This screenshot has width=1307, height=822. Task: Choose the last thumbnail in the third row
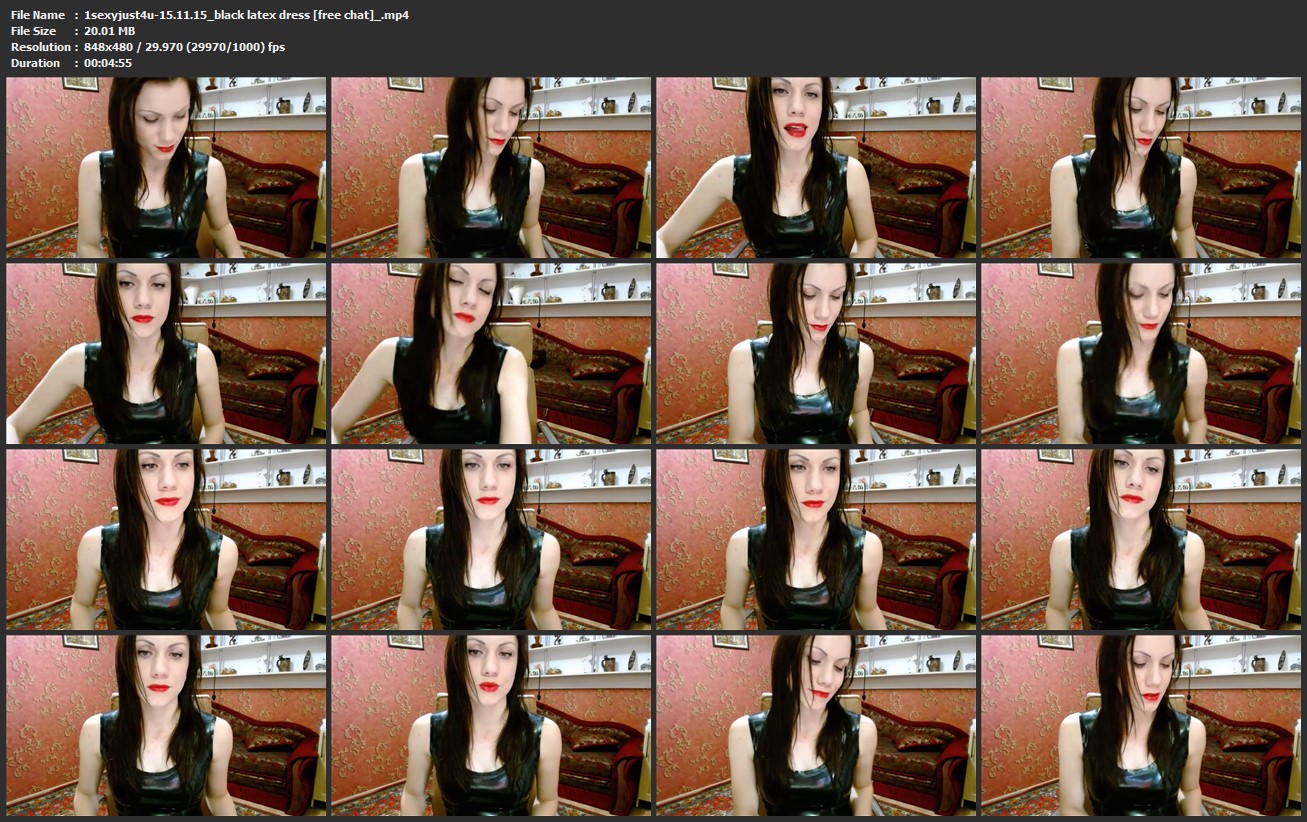(x=1141, y=539)
